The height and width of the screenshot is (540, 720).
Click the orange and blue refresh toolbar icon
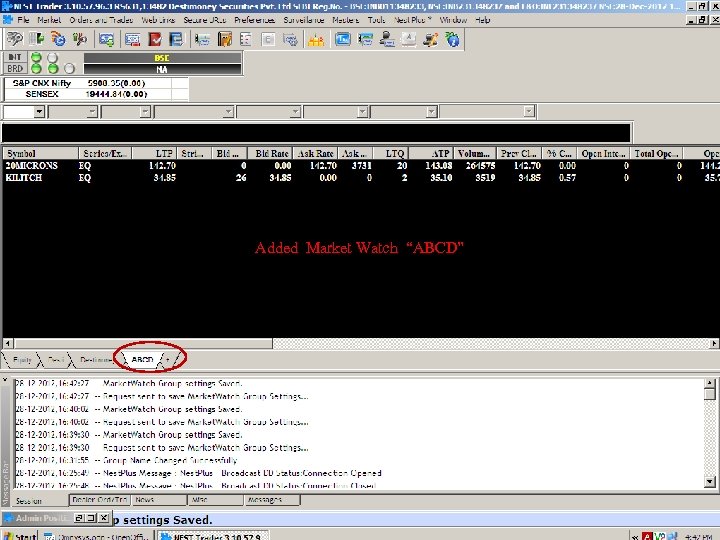[58, 39]
